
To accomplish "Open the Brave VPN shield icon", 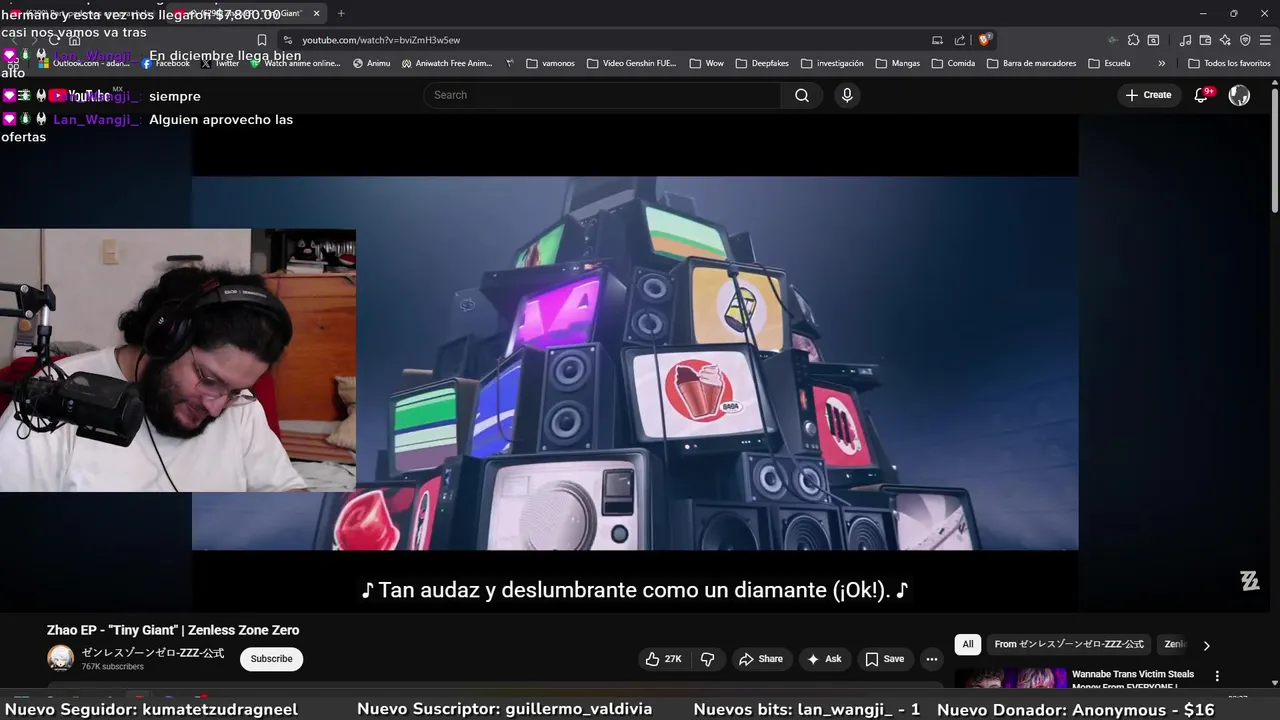I will 1245,40.
